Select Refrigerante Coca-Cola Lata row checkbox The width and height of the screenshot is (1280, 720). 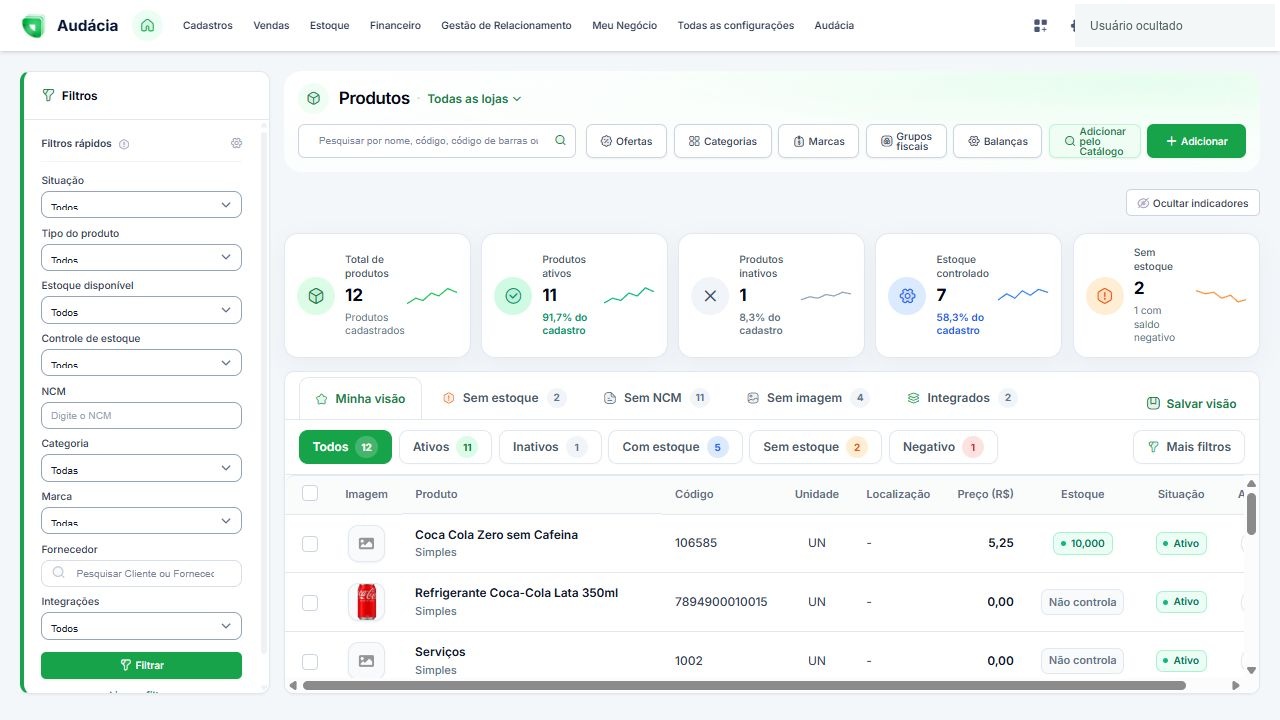click(x=310, y=602)
